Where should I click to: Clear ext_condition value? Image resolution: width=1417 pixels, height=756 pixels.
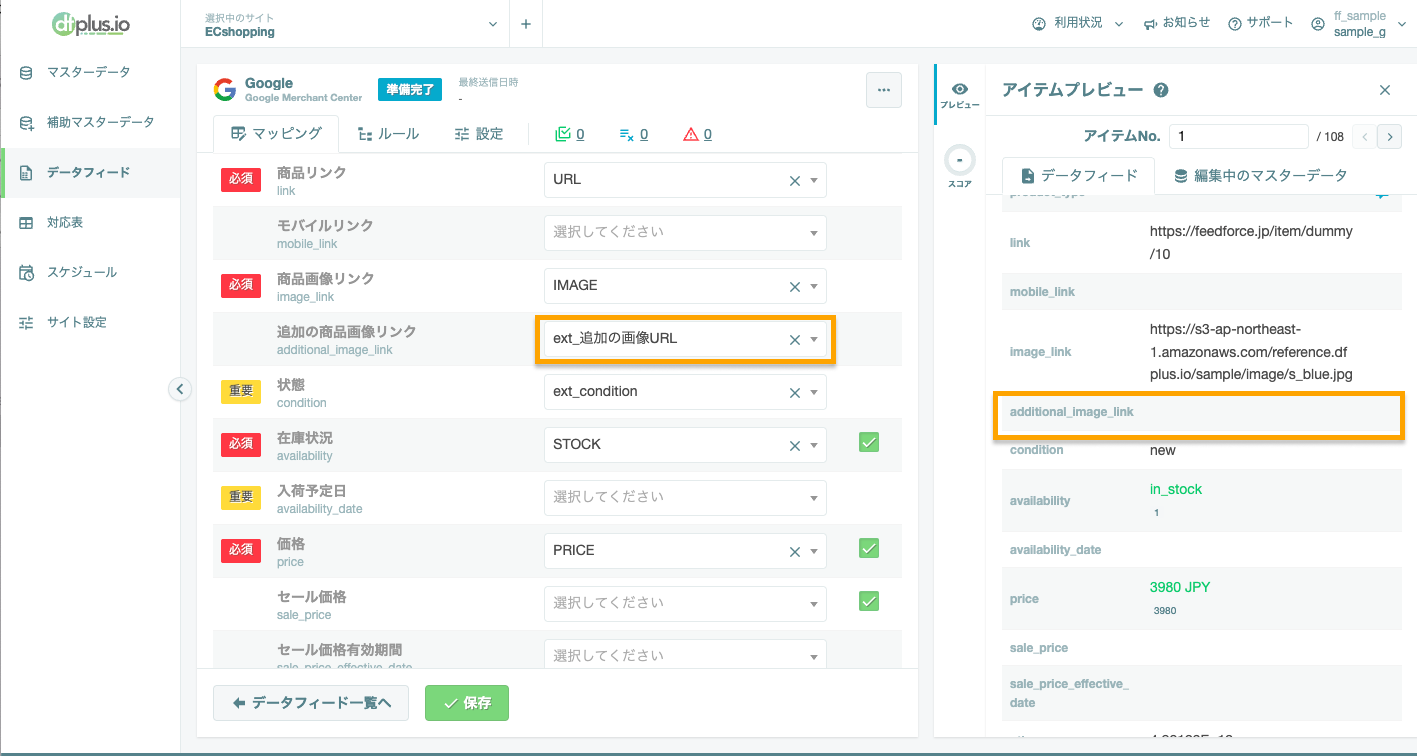coord(795,392)
